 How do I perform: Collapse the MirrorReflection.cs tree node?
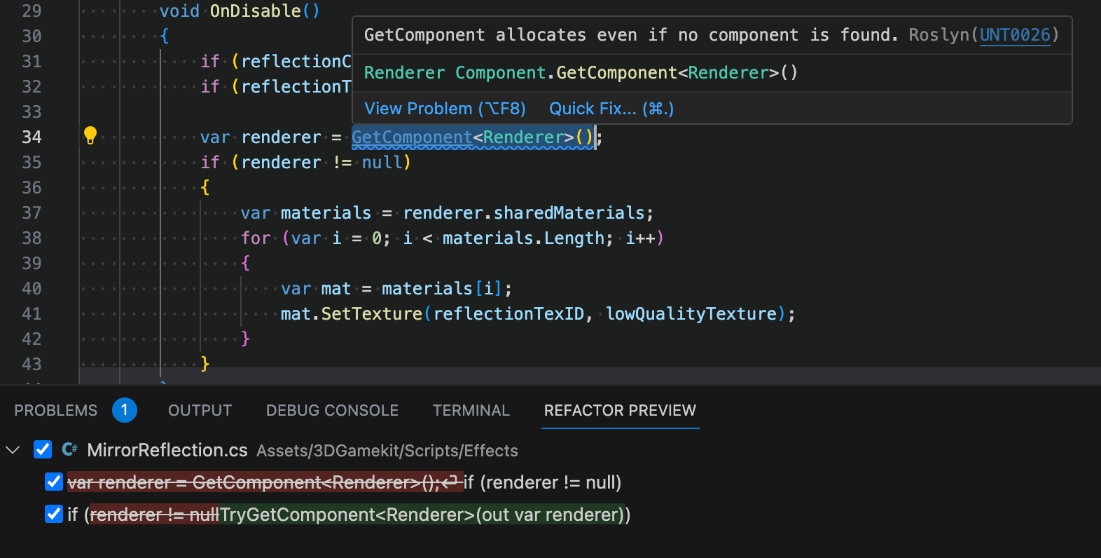pyautogui.click(x=13, y=450)
